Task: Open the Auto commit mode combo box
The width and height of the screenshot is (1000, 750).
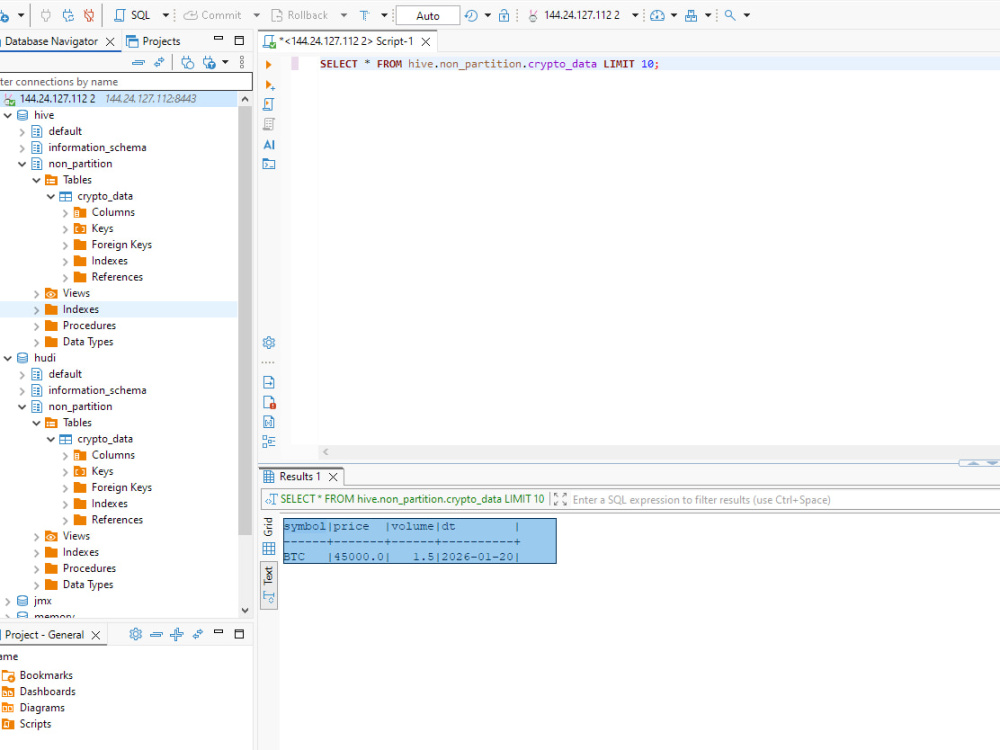Action: tap(428, 15)
